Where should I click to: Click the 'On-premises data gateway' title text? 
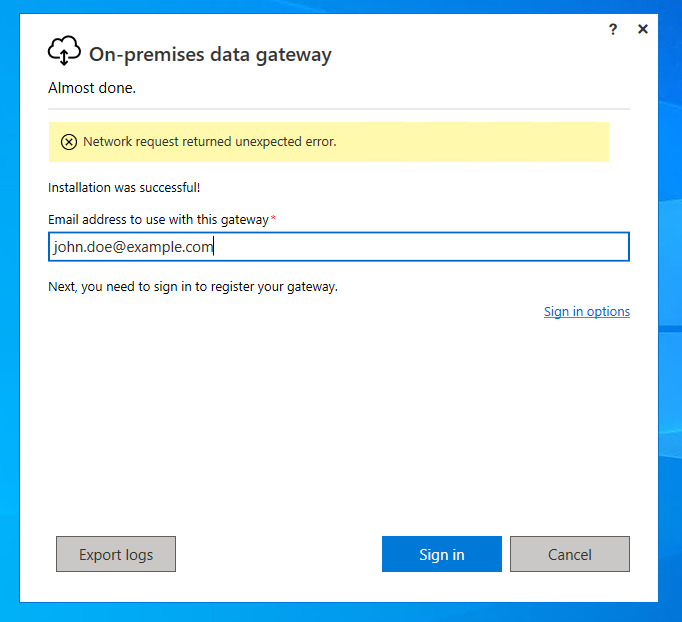coord(210,54)
